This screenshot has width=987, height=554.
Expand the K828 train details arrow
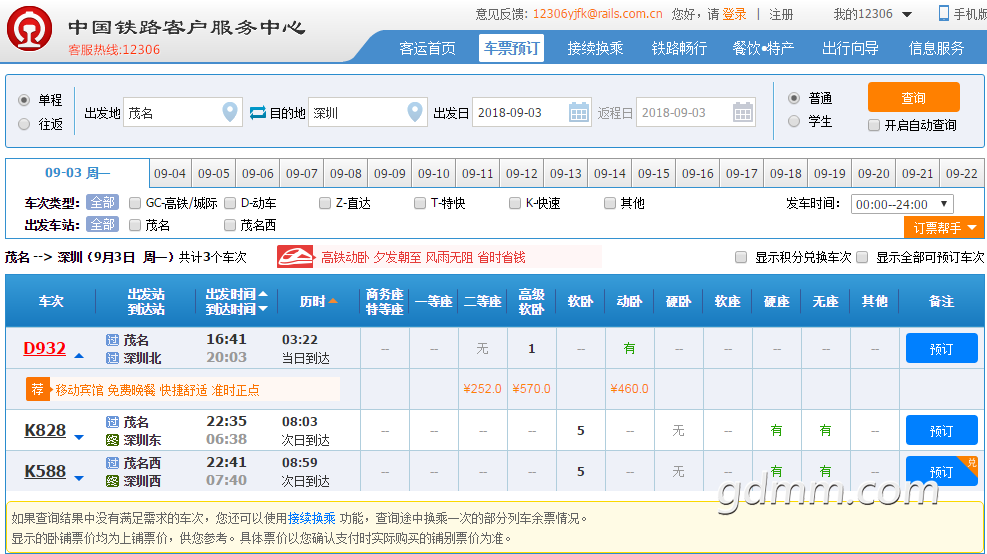pyautogui.click(x=79, y=437)
